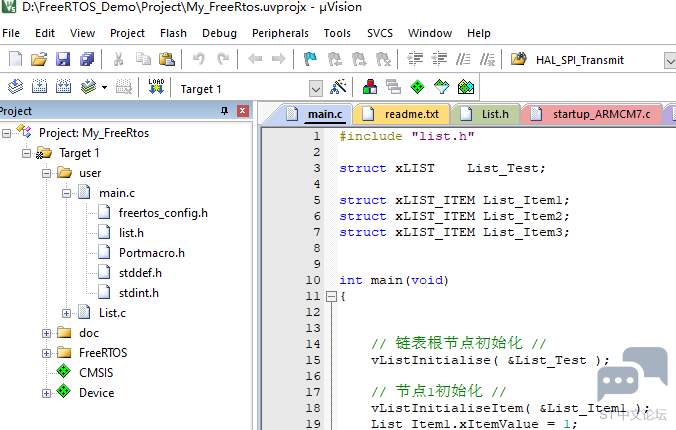676x430 pixels.
Task: Collapse Project: My_FreeRtos root node
Action: pyautogui.click(x=6, y=133)
